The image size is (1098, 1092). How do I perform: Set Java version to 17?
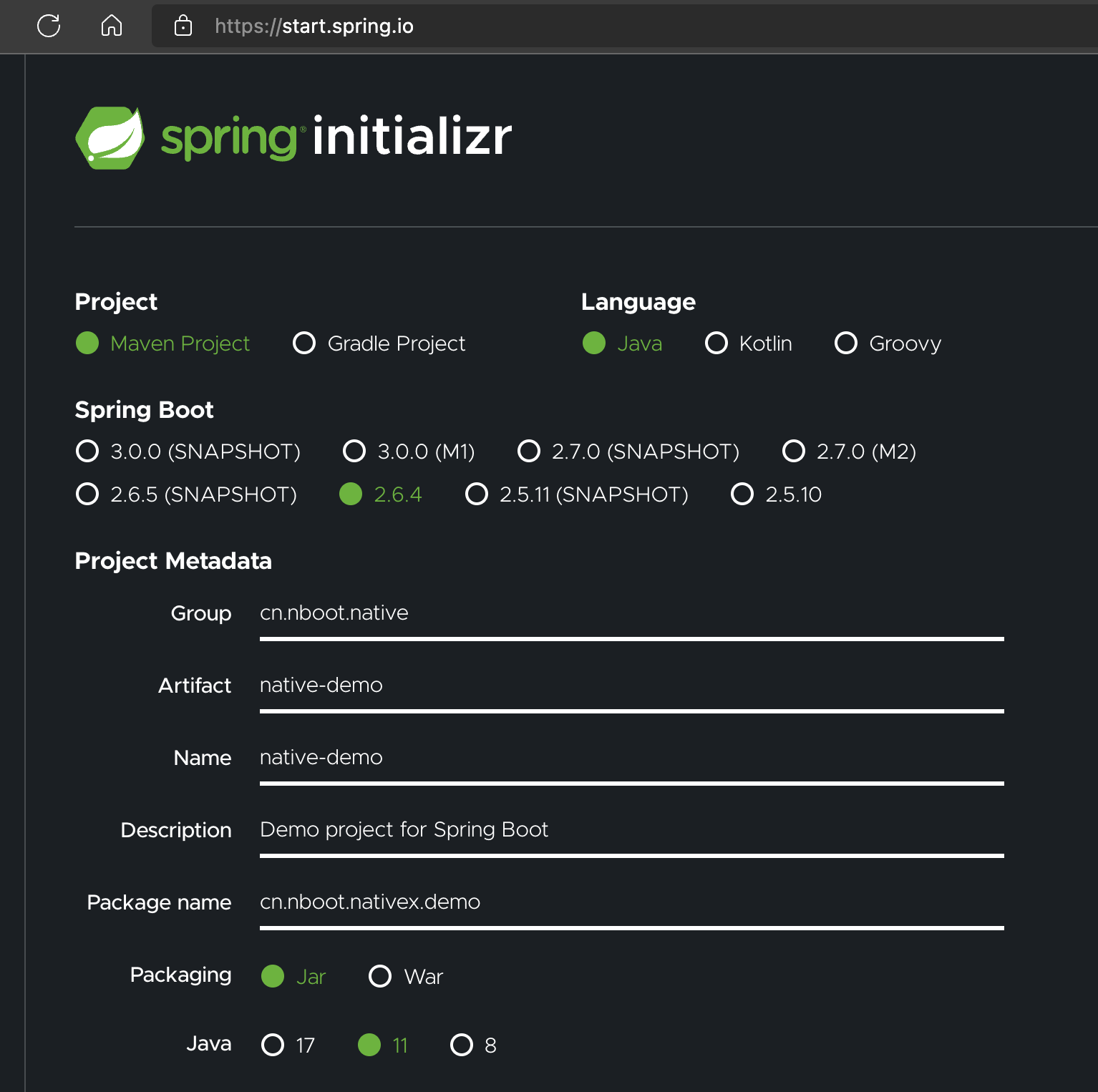(273, 1045)
